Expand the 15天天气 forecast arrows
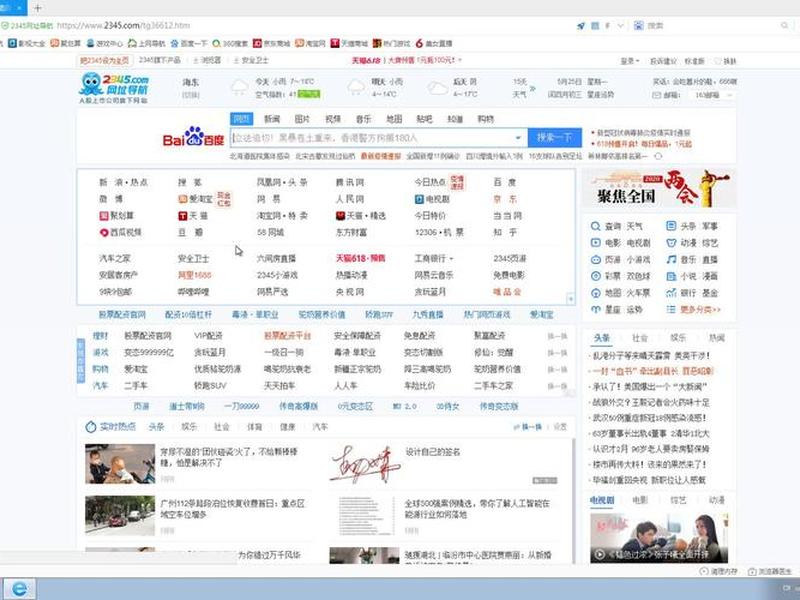 pos(533,88)
